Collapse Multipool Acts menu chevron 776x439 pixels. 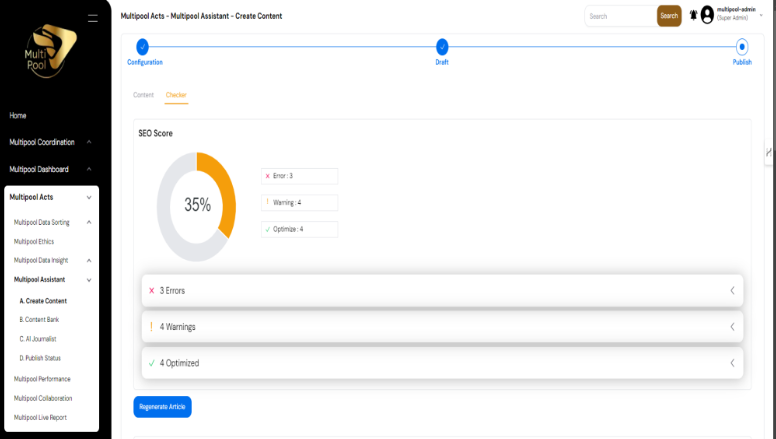(x=89, y=197)
